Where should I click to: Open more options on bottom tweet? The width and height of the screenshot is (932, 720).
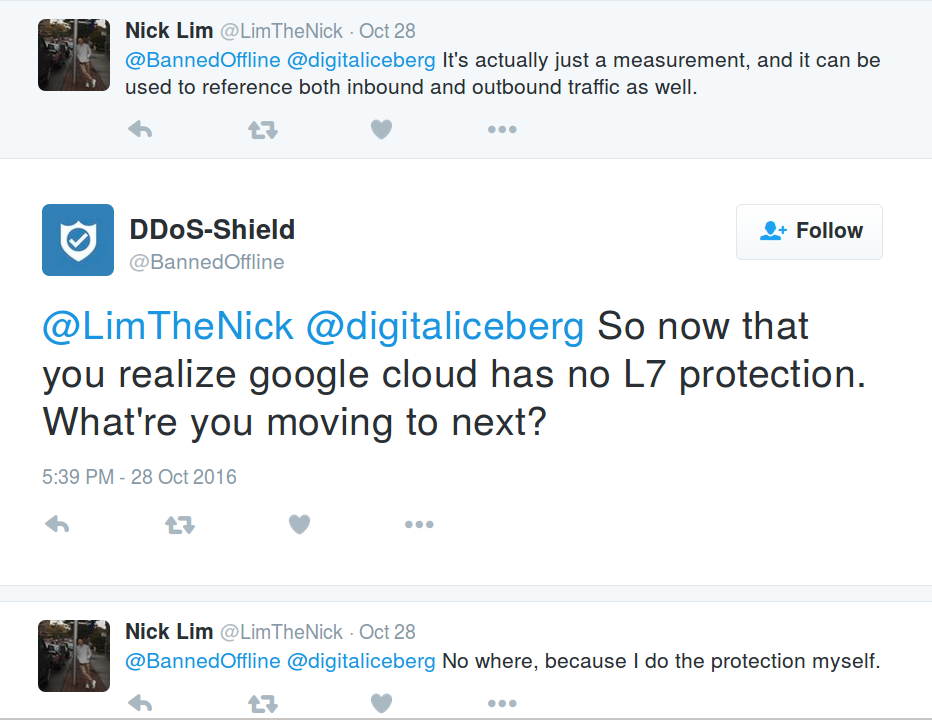(x=502, y=703)
